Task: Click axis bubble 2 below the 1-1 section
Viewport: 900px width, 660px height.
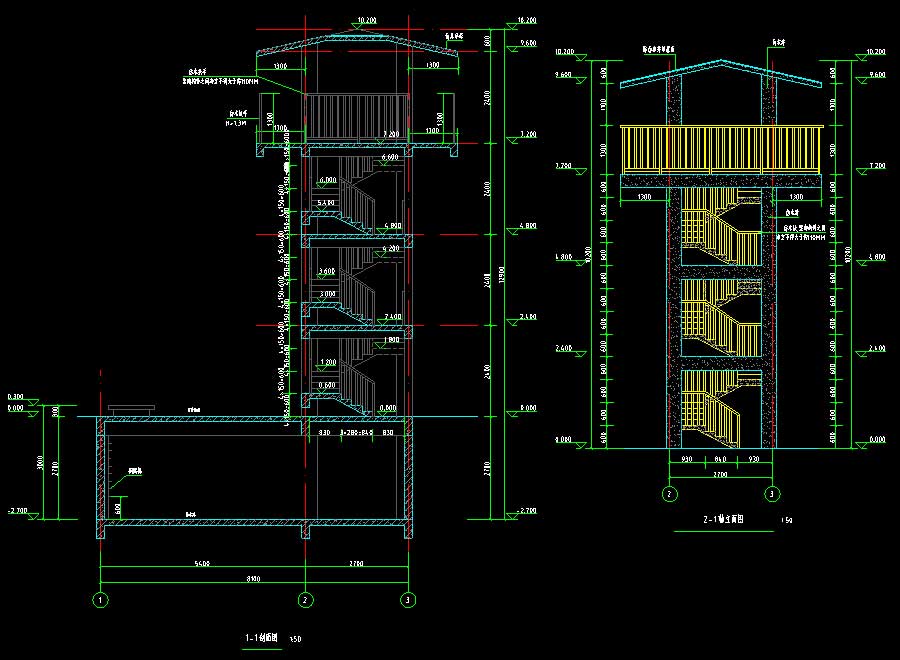Action: 305,600
